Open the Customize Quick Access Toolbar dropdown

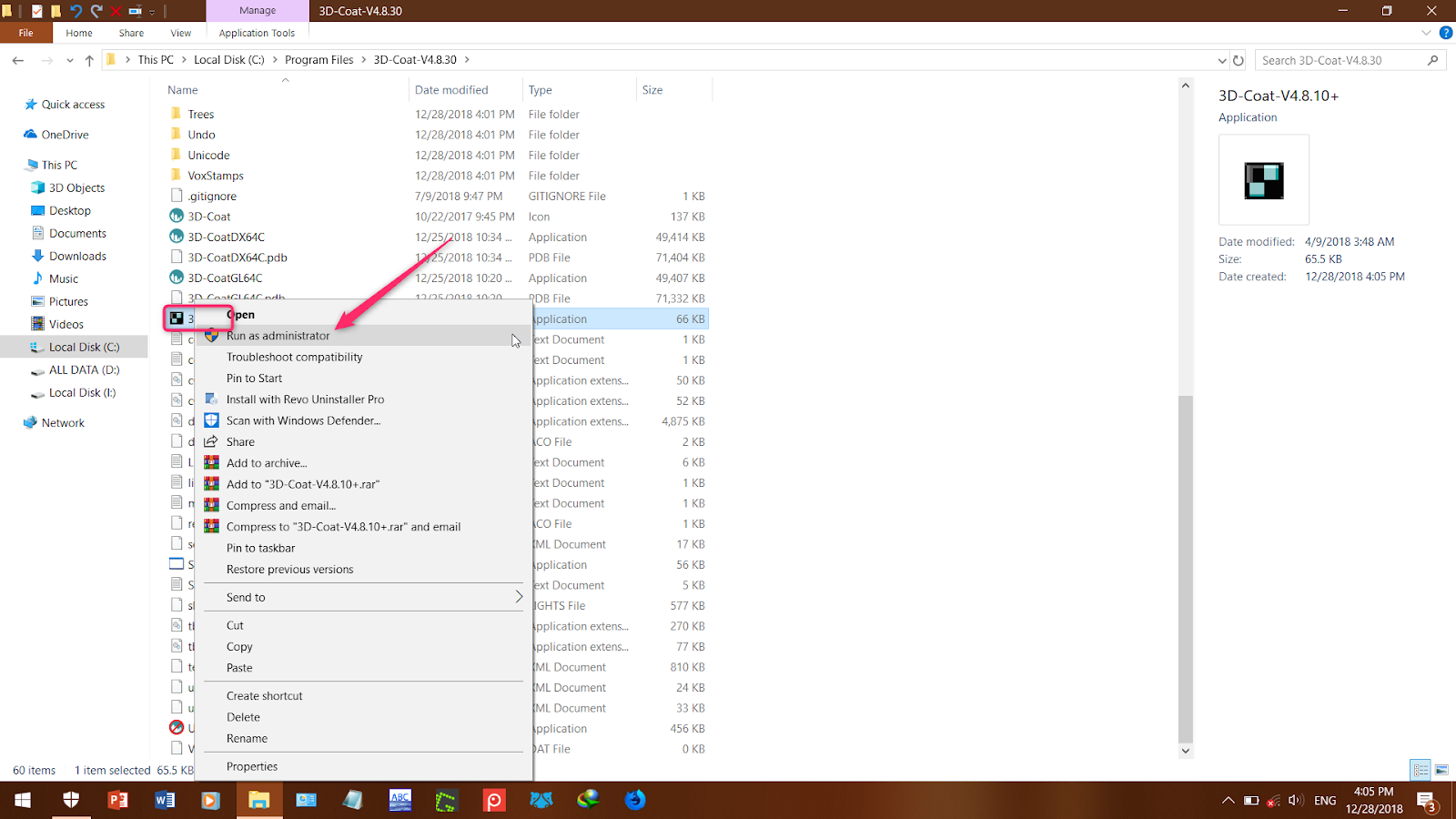(x=152, y=12)
